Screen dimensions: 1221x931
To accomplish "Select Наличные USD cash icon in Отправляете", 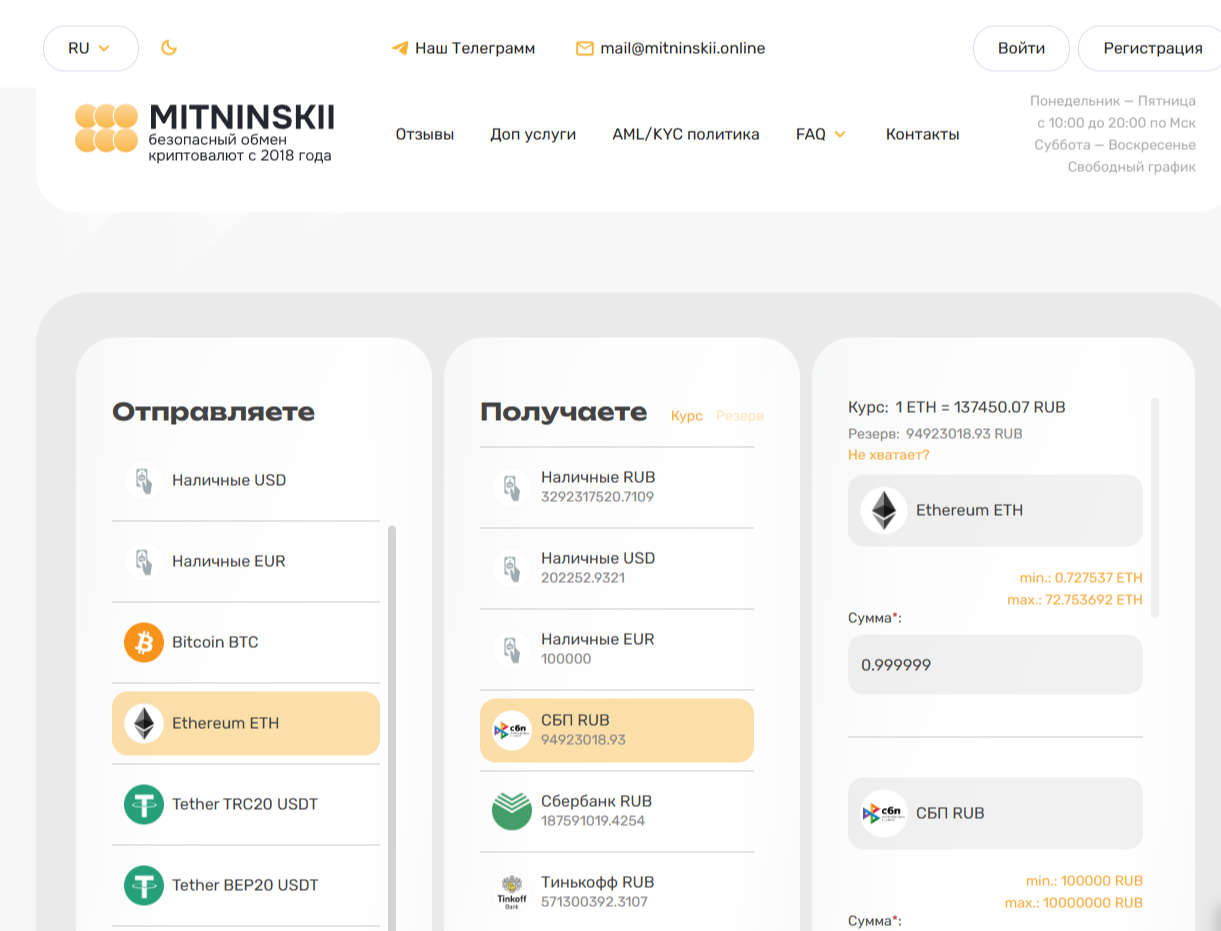I will pos(144,480).
